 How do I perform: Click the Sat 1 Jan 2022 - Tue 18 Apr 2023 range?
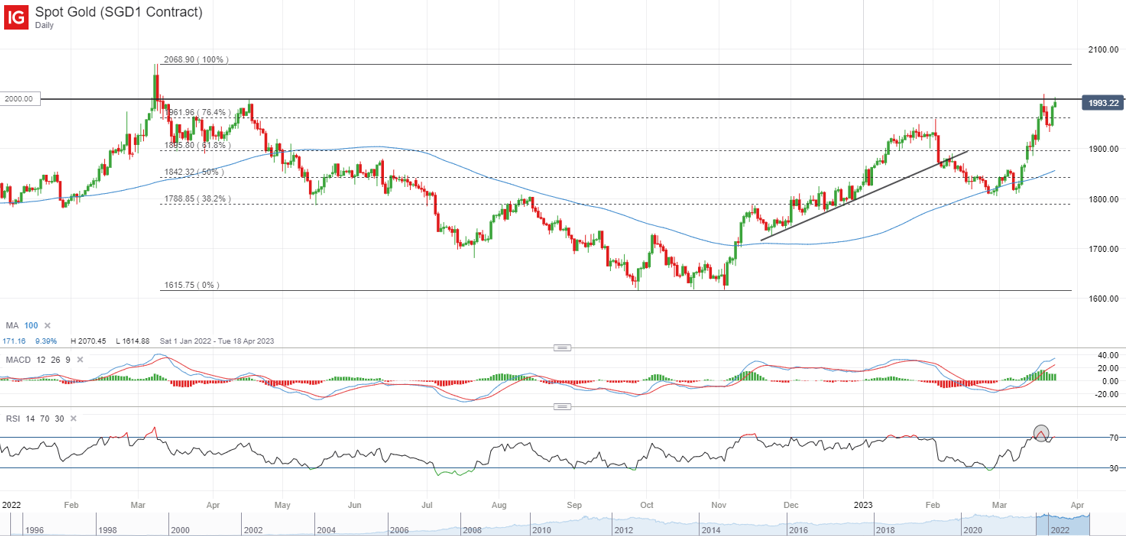[x=215, y=340]
